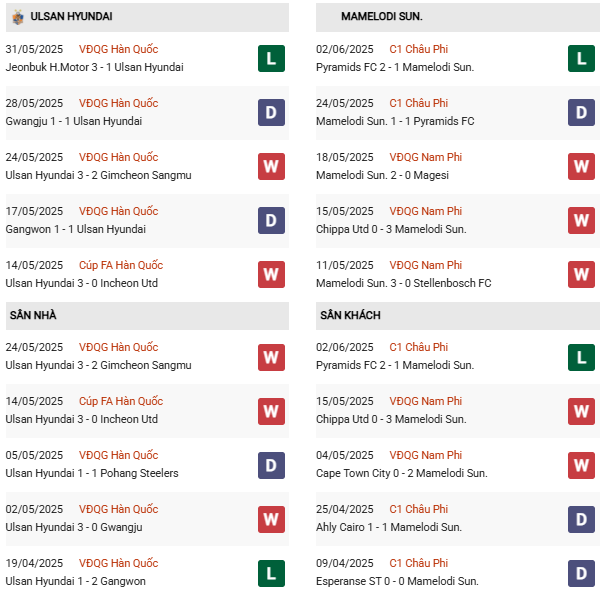Click the W badge for Magesi match
Image resolution: width=600 pixels, height=595 pixels.
[581, 166]
